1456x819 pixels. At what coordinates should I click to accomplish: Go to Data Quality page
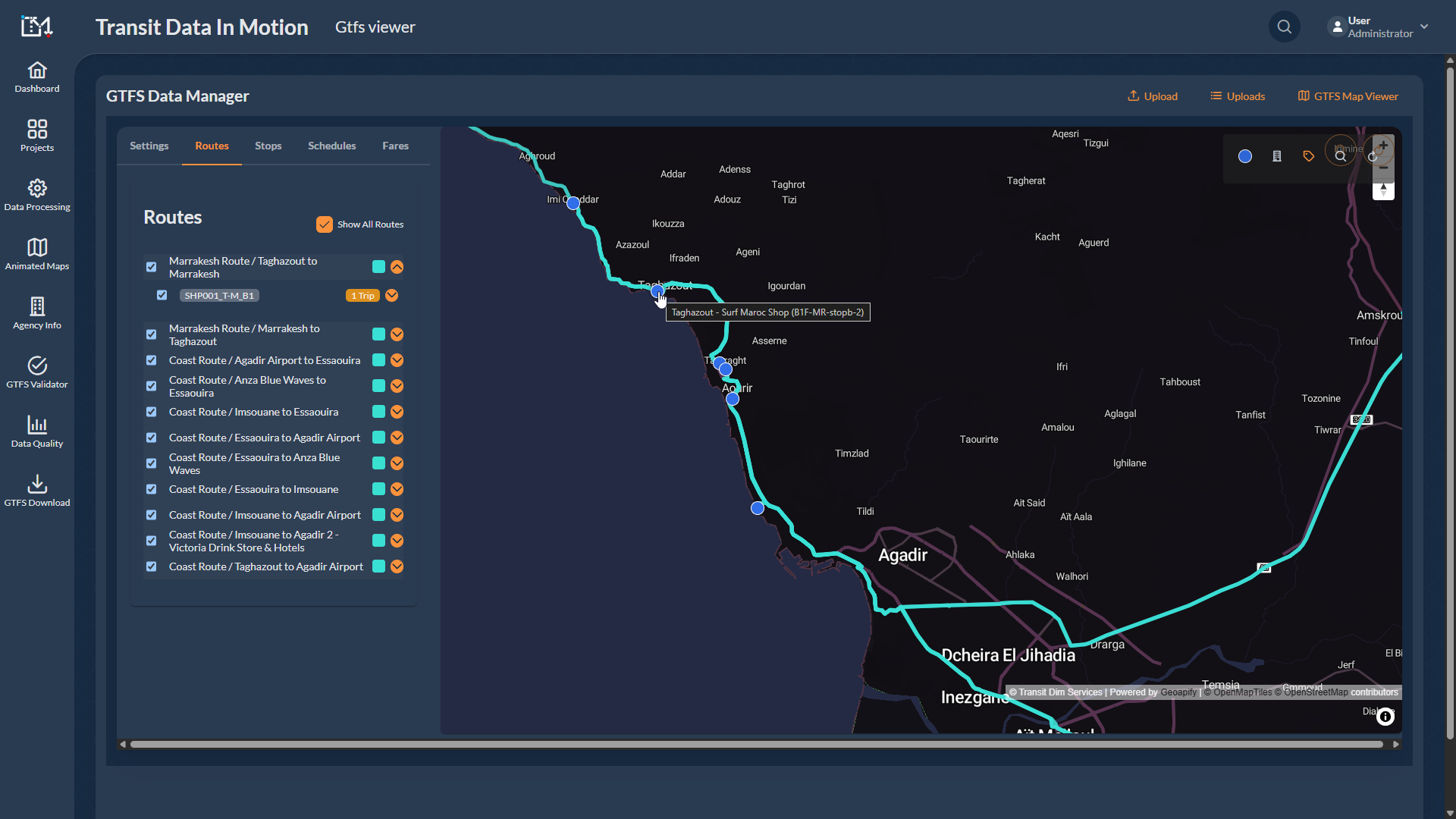tap(37, 431)
